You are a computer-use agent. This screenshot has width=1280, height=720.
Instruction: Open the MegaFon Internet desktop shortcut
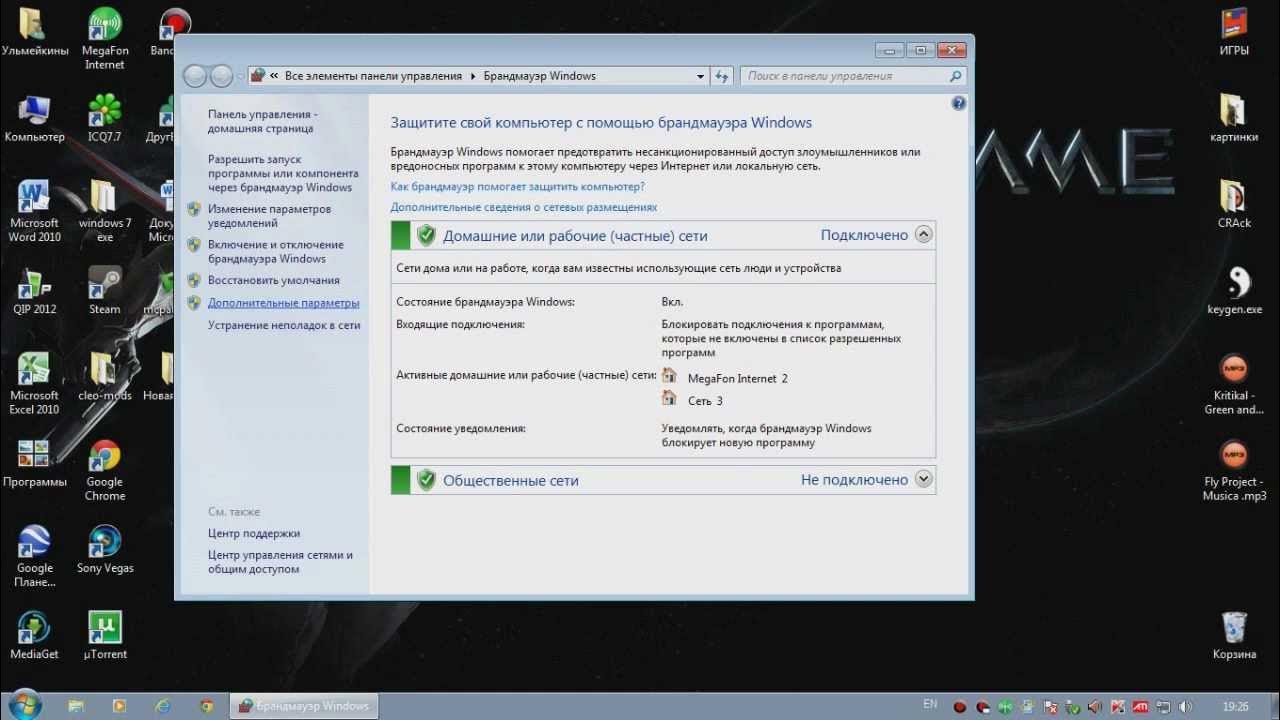tap(104, 39)
